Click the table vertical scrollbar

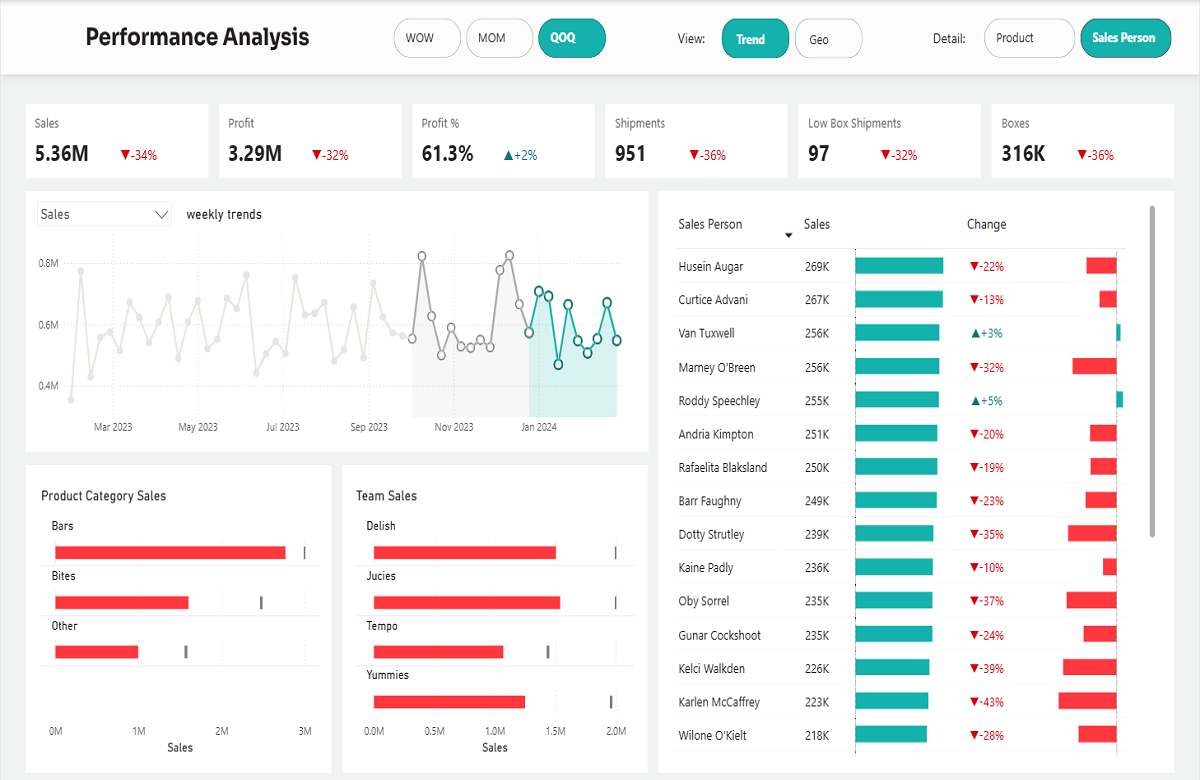coord(1153,370)
